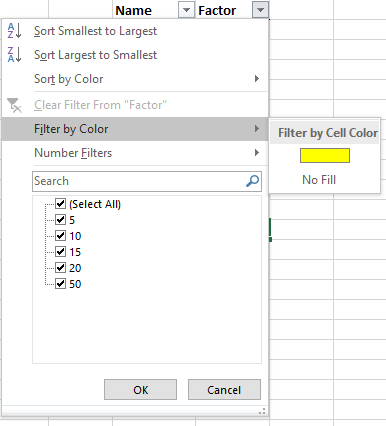Confirm the filter with the OK button

point(140,390)
